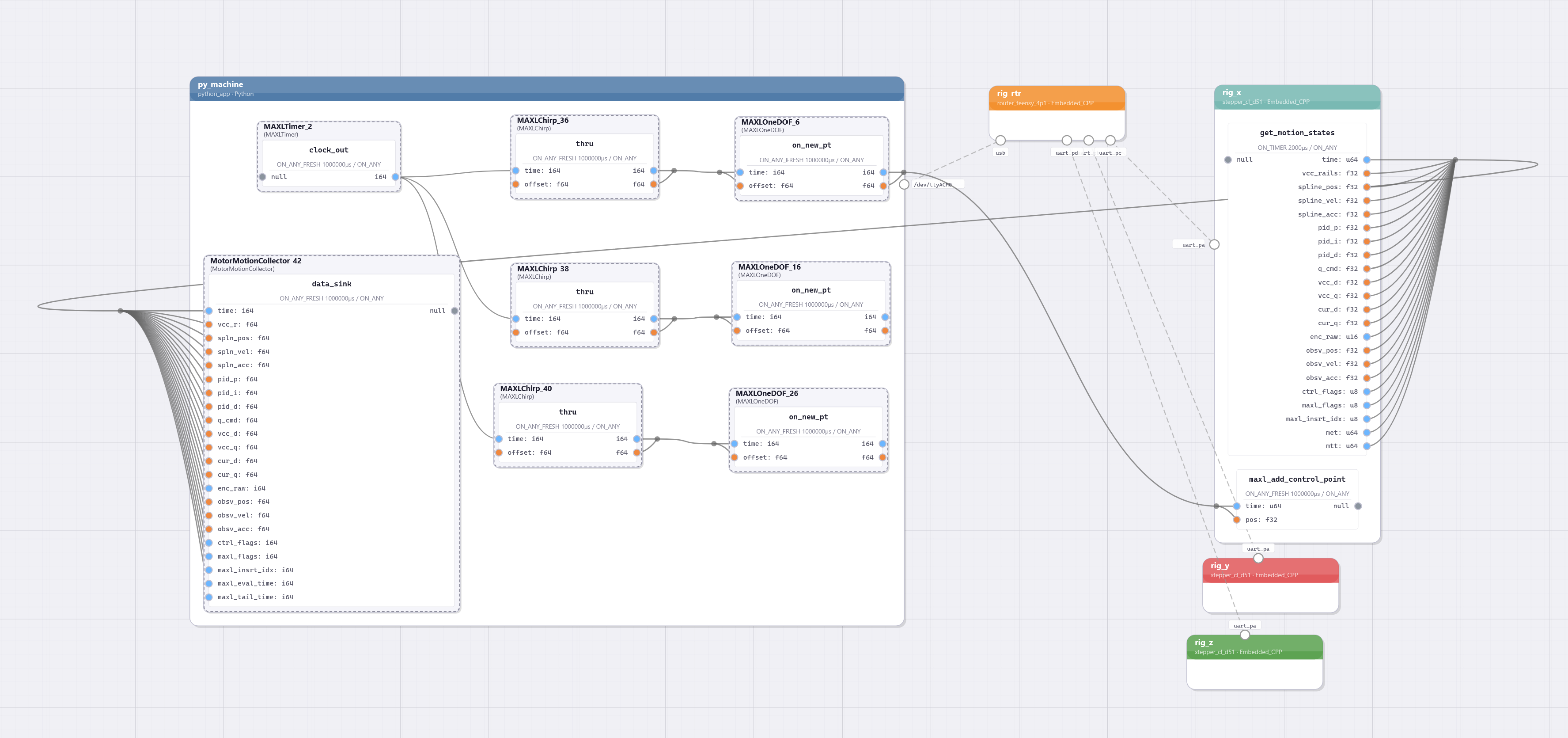Viewport: 1568px width, 738px height.
Task: Click the uart_pa port atop rig_y
Action: (x=1258, y=558)
